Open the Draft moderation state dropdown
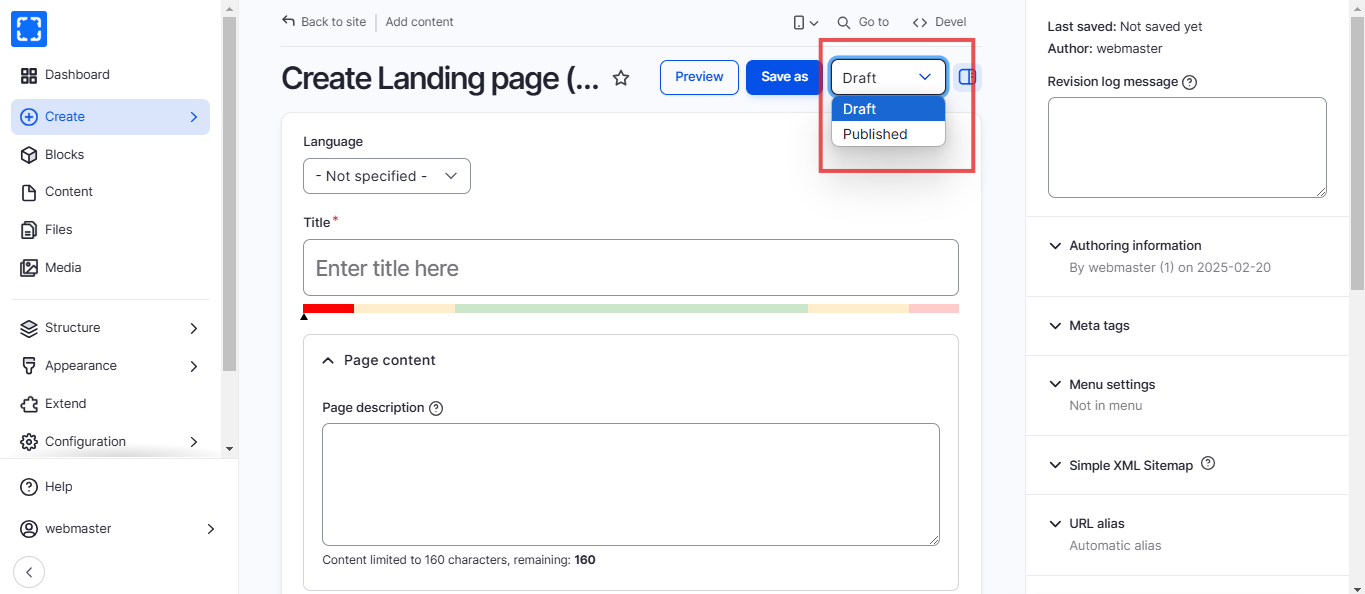The width and height of the screenshot is (1365, 594). [888, 77]
